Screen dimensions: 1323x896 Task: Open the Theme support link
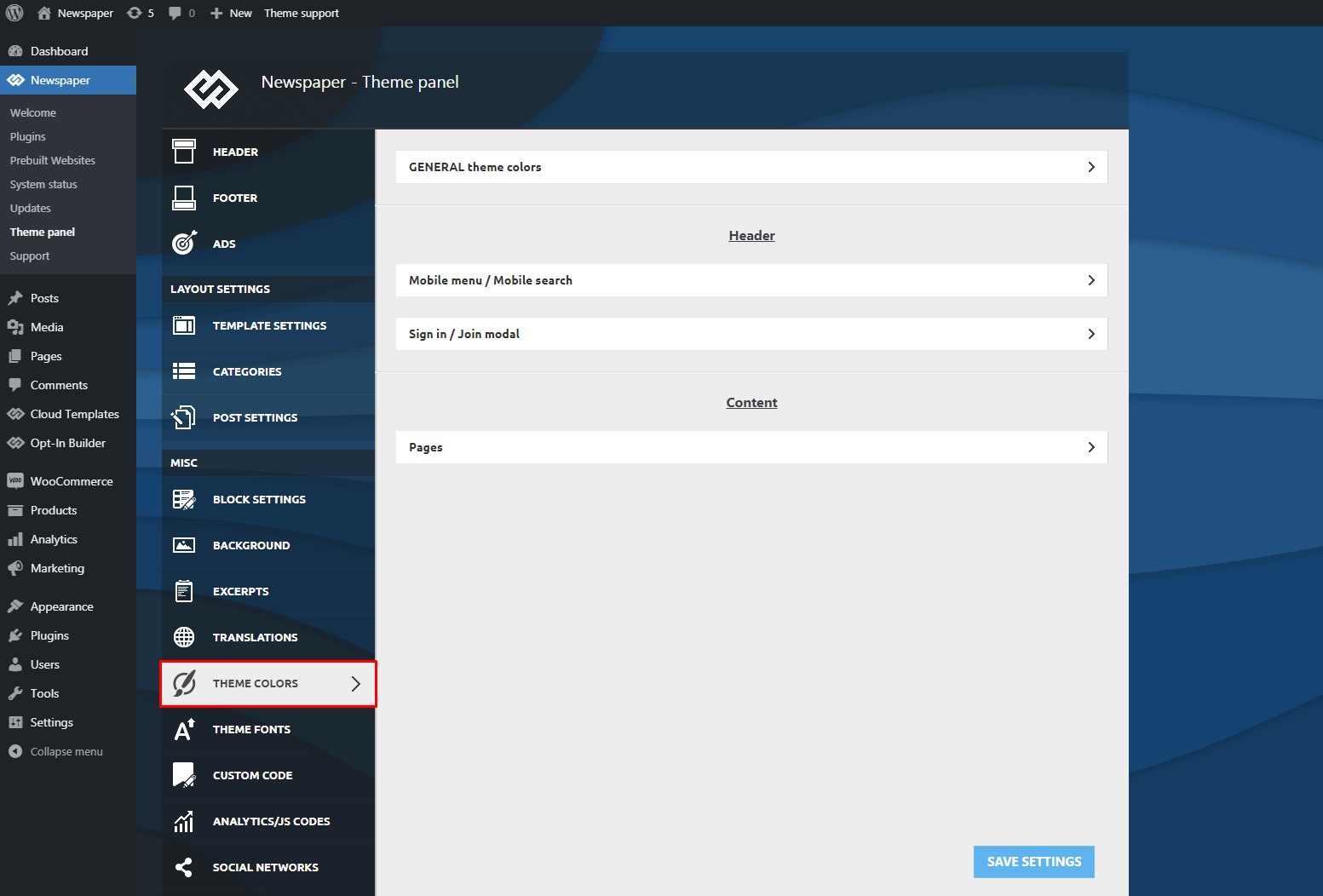(x=302, y=13)
